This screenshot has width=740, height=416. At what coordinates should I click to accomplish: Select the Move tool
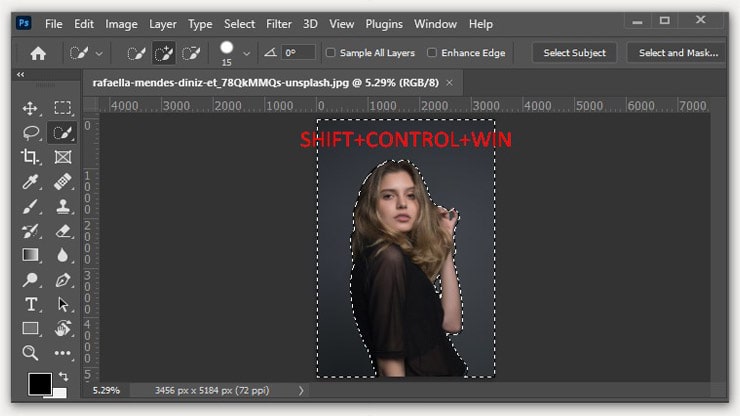coord(30,108)
